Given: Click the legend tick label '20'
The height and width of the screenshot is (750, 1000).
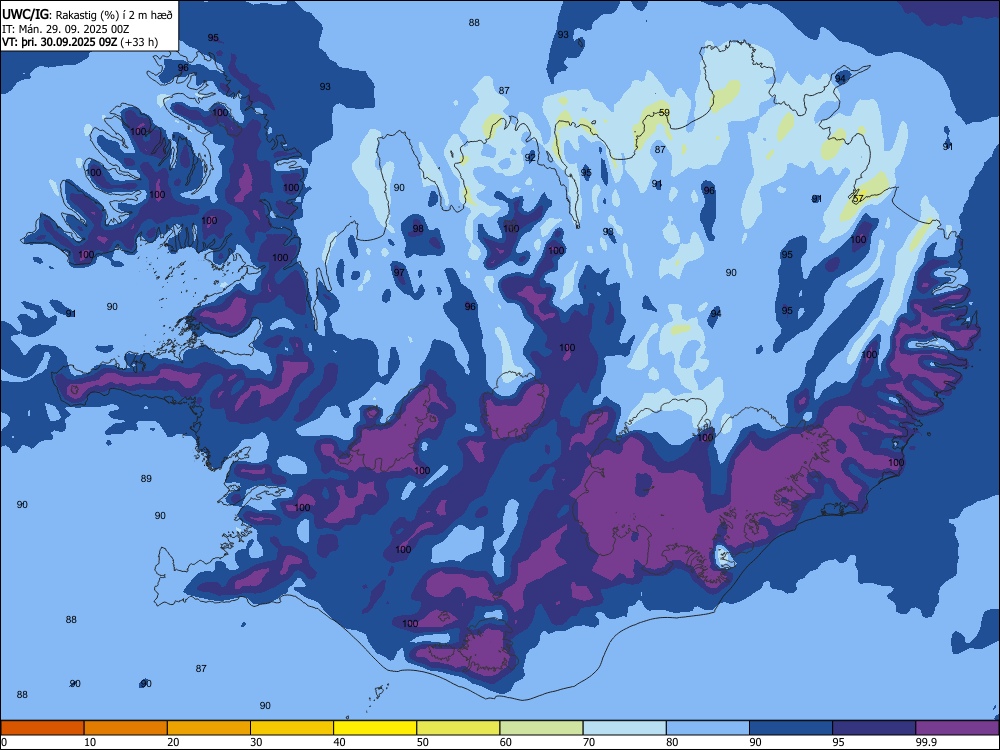Looking at the screenshot, I should click(x=173, y=742).
